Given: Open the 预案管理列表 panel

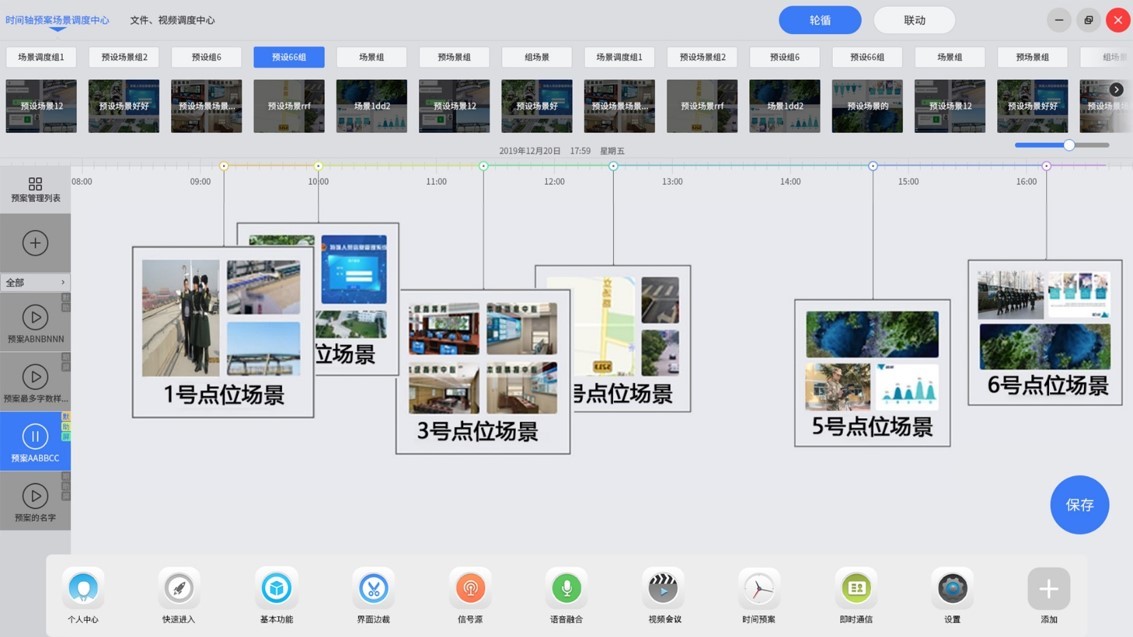Looking at the screenshot, I should point(35,188).
